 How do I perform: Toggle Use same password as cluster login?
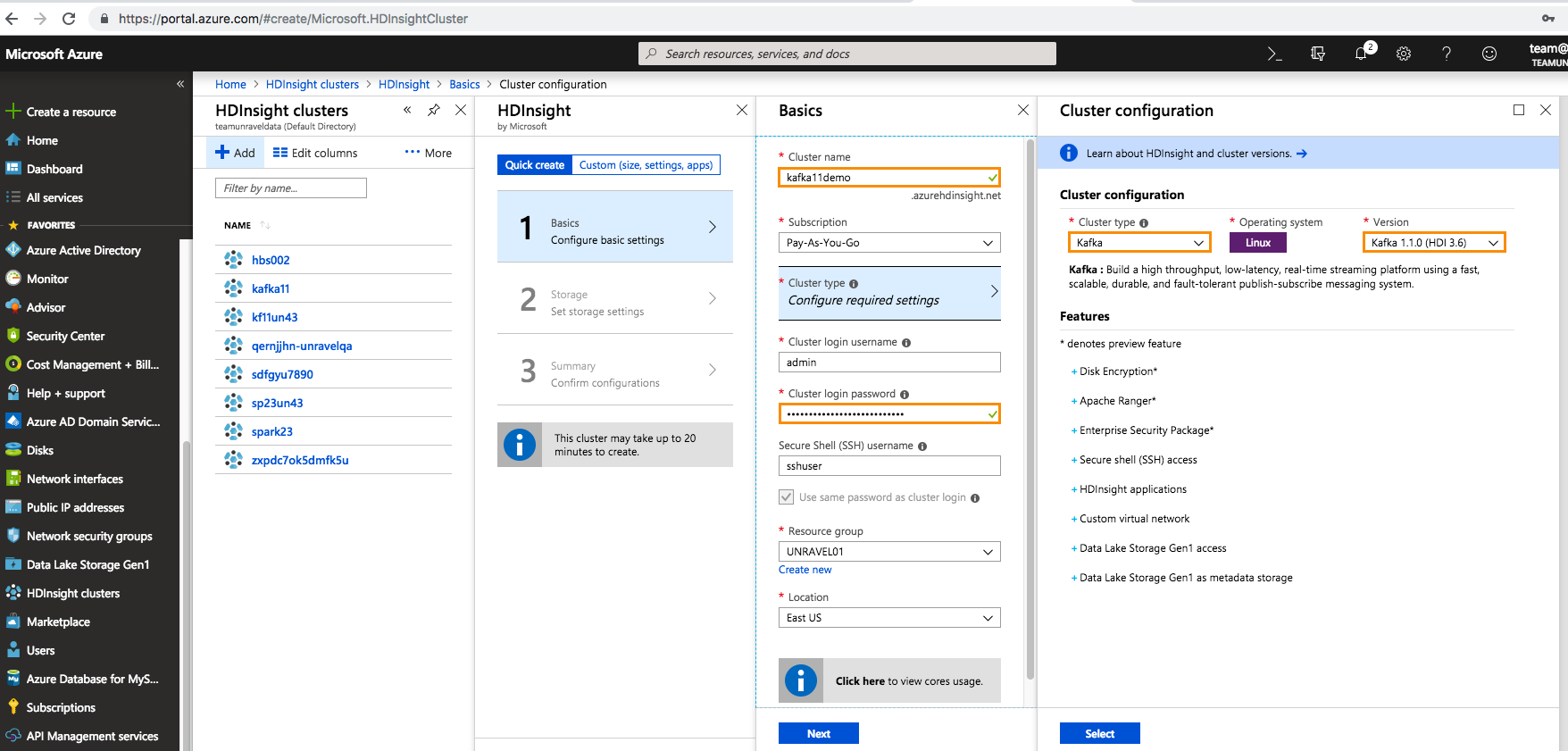click(x=787, y=496)
